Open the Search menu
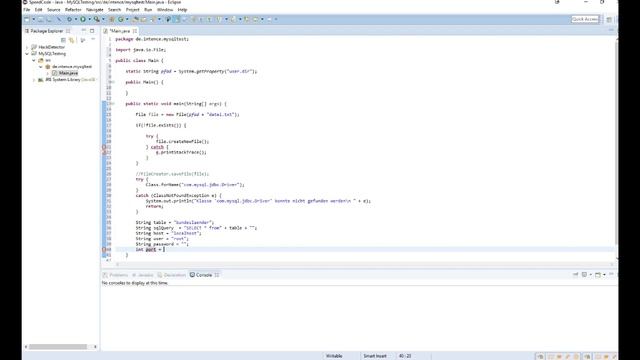 click(x=114, y=9)
